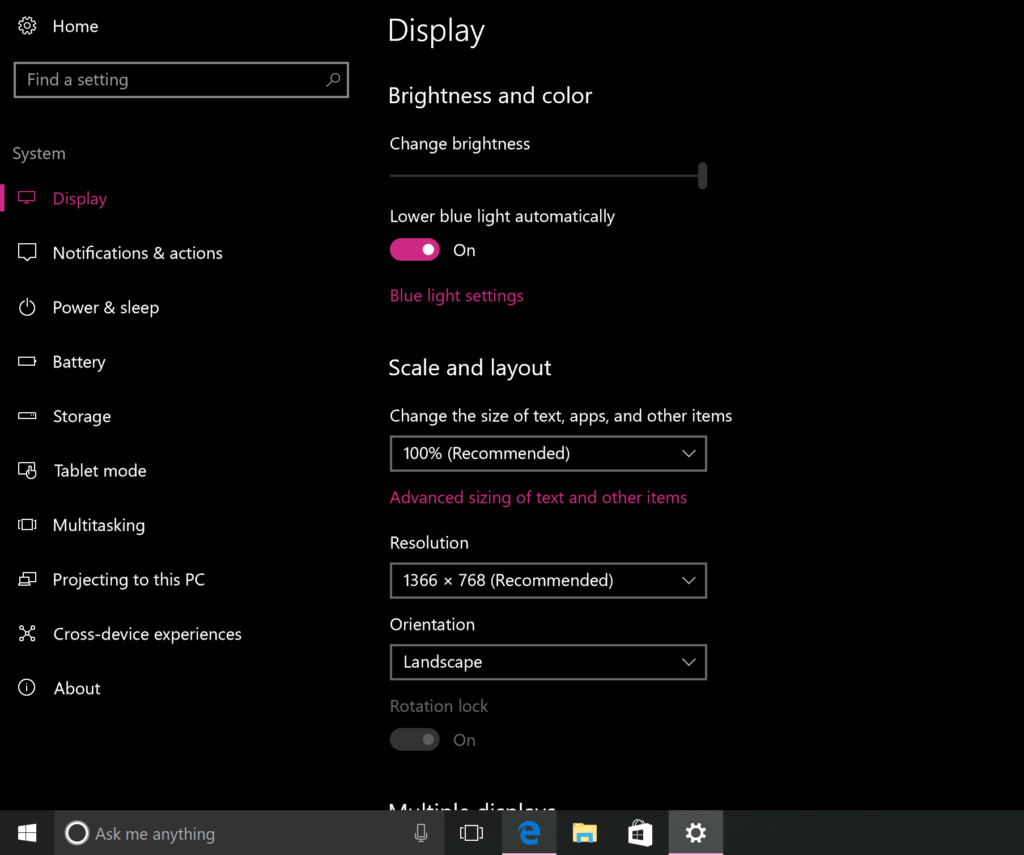Select Display in the System menu

click(80, 199)
